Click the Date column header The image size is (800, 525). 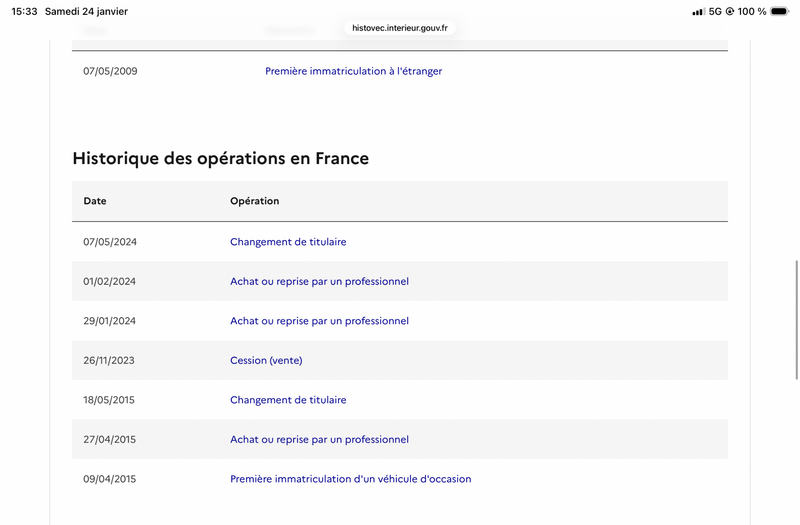point(95,201)
